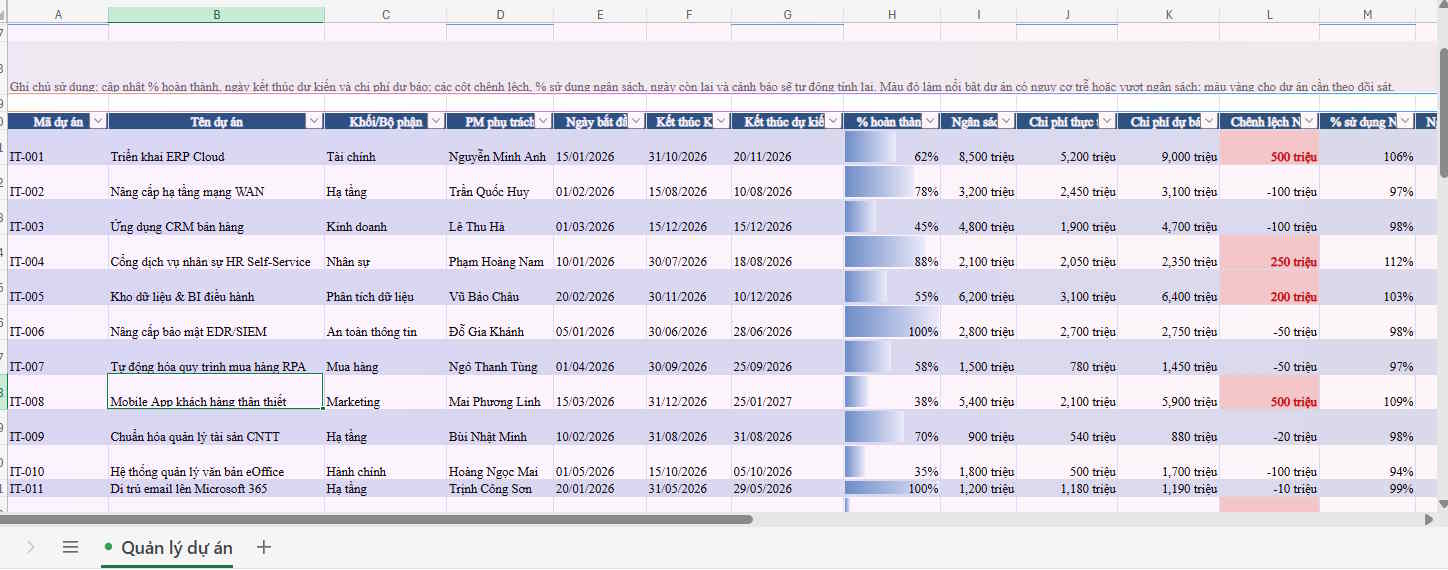
Task: Select the Kho dữ liệu & BI điều hành cell
Action: pyautogui.click(x=216, y=287)
